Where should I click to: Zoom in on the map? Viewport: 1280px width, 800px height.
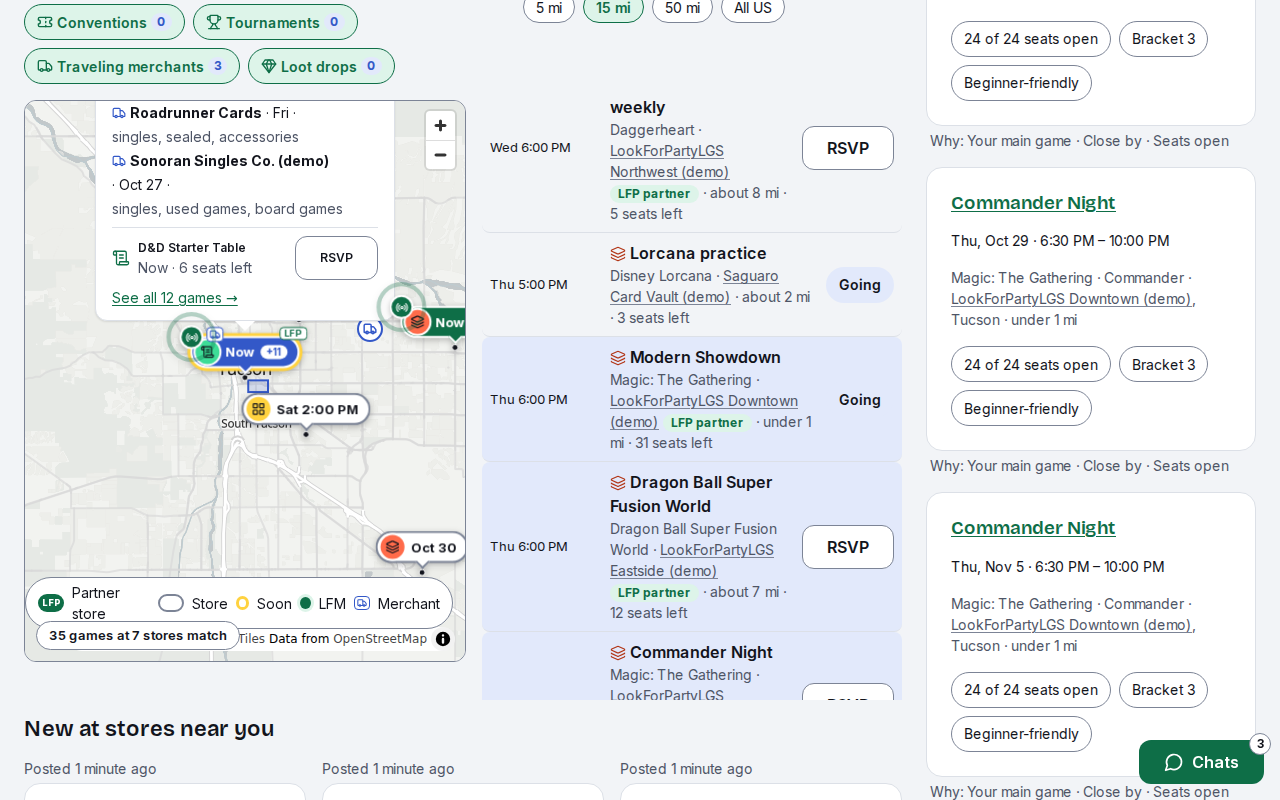point(440,126)
